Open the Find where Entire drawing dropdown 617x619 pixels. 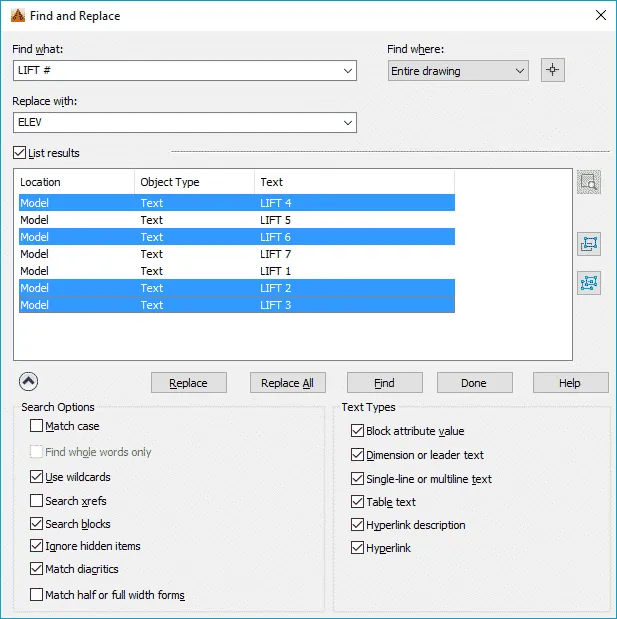tap(458, 71)
